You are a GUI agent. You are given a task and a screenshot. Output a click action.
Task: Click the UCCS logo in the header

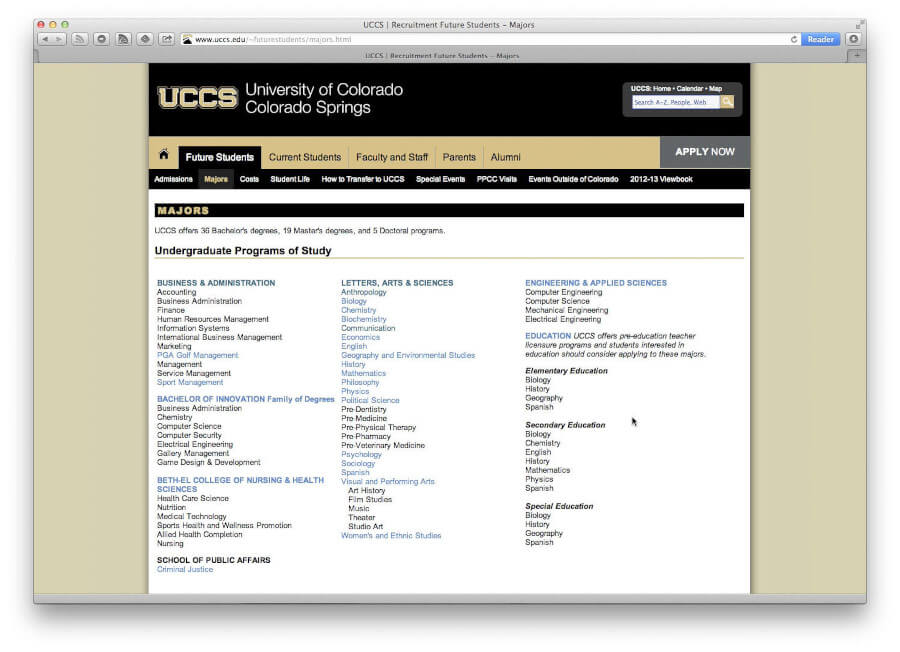[x=197, y=98]
